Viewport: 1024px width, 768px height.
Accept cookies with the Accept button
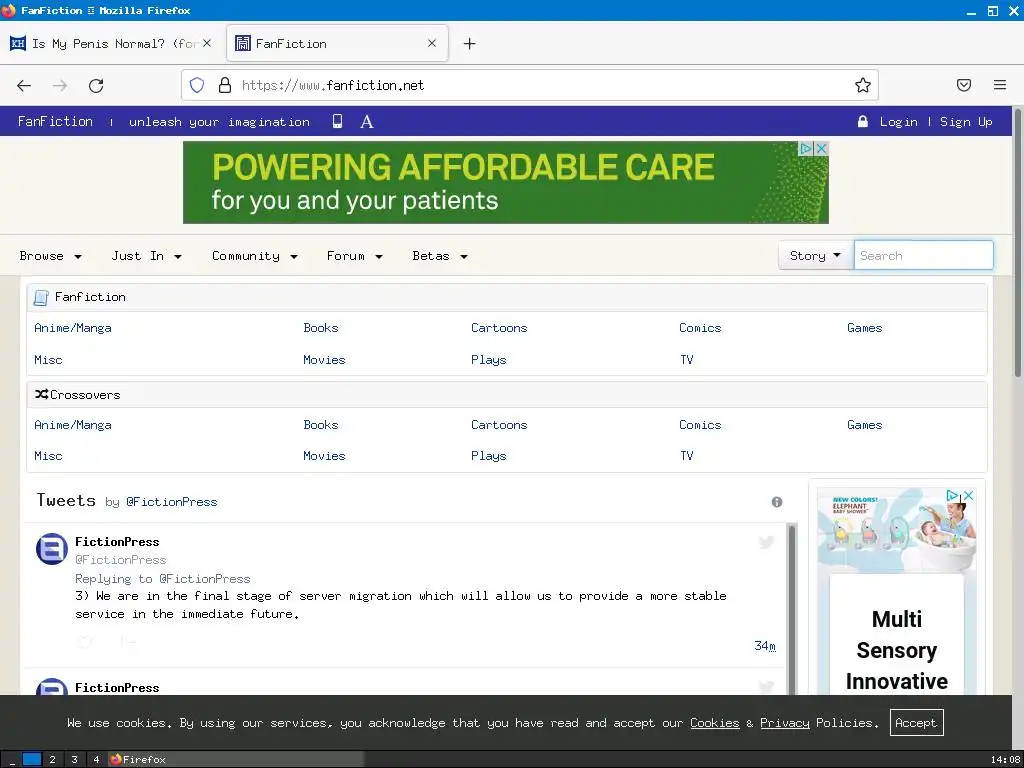(916, 723)
